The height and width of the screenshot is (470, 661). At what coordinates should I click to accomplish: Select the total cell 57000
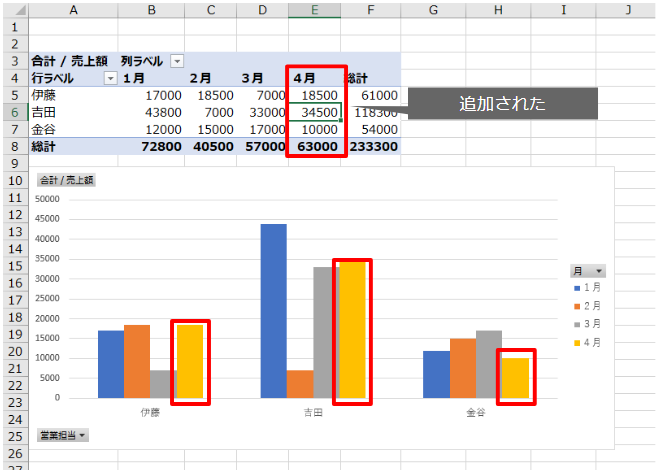pos(262,146)
